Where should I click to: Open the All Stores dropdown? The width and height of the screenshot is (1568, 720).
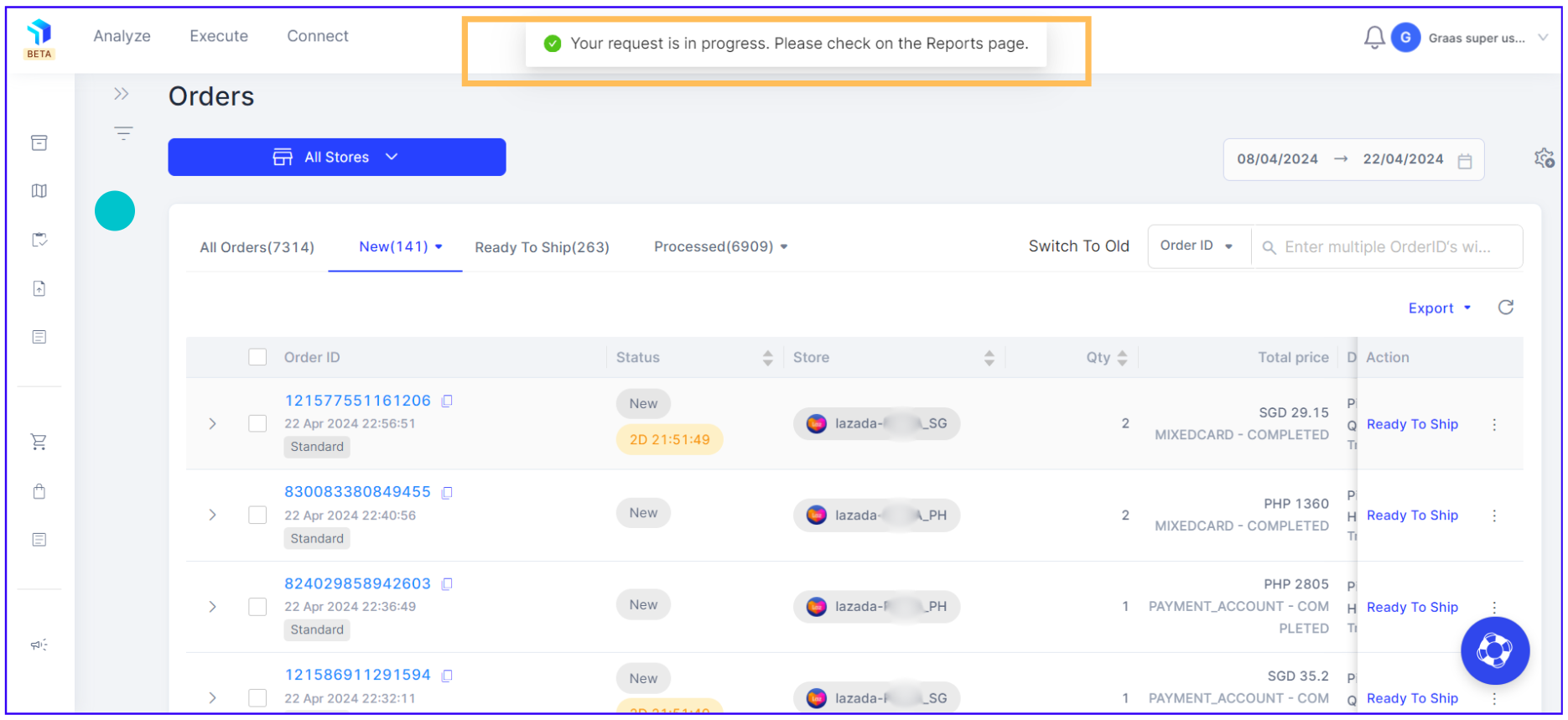[x=336, y=157]
